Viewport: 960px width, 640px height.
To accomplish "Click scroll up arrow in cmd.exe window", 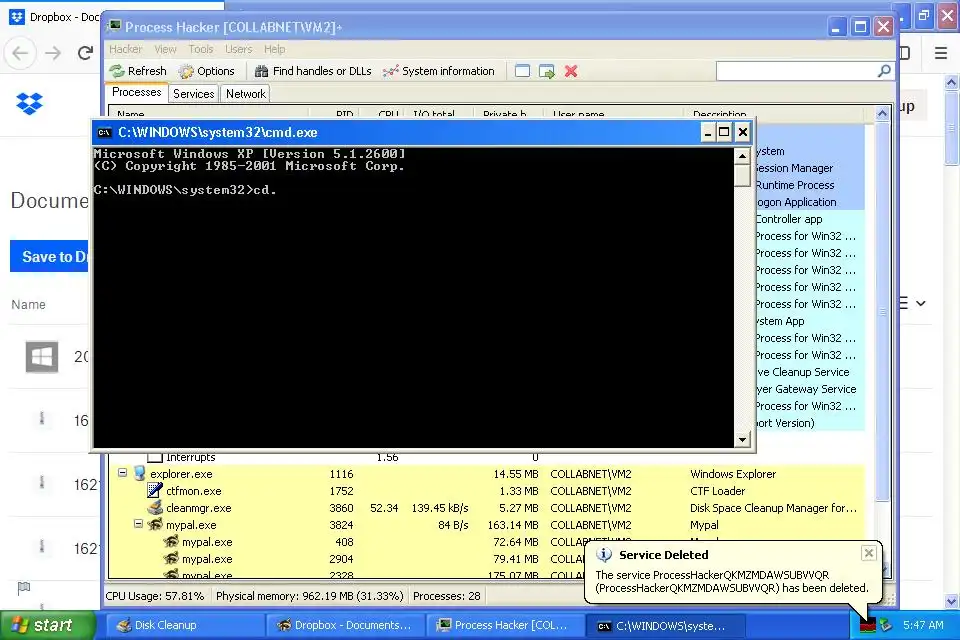I will click(x=742, y=156).
